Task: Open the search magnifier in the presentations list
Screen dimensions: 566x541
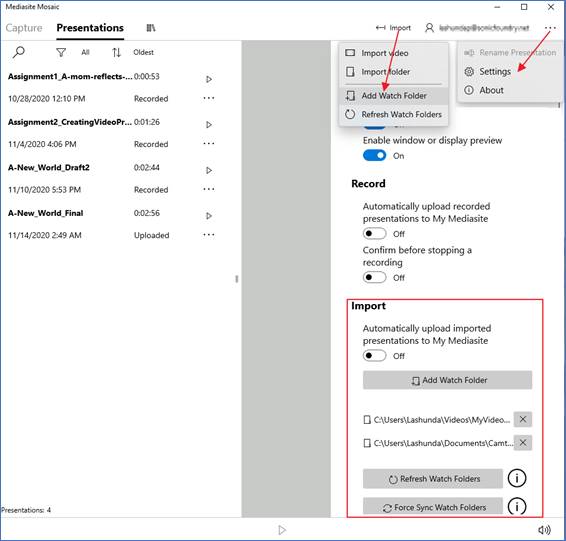Action: (18, 52)
